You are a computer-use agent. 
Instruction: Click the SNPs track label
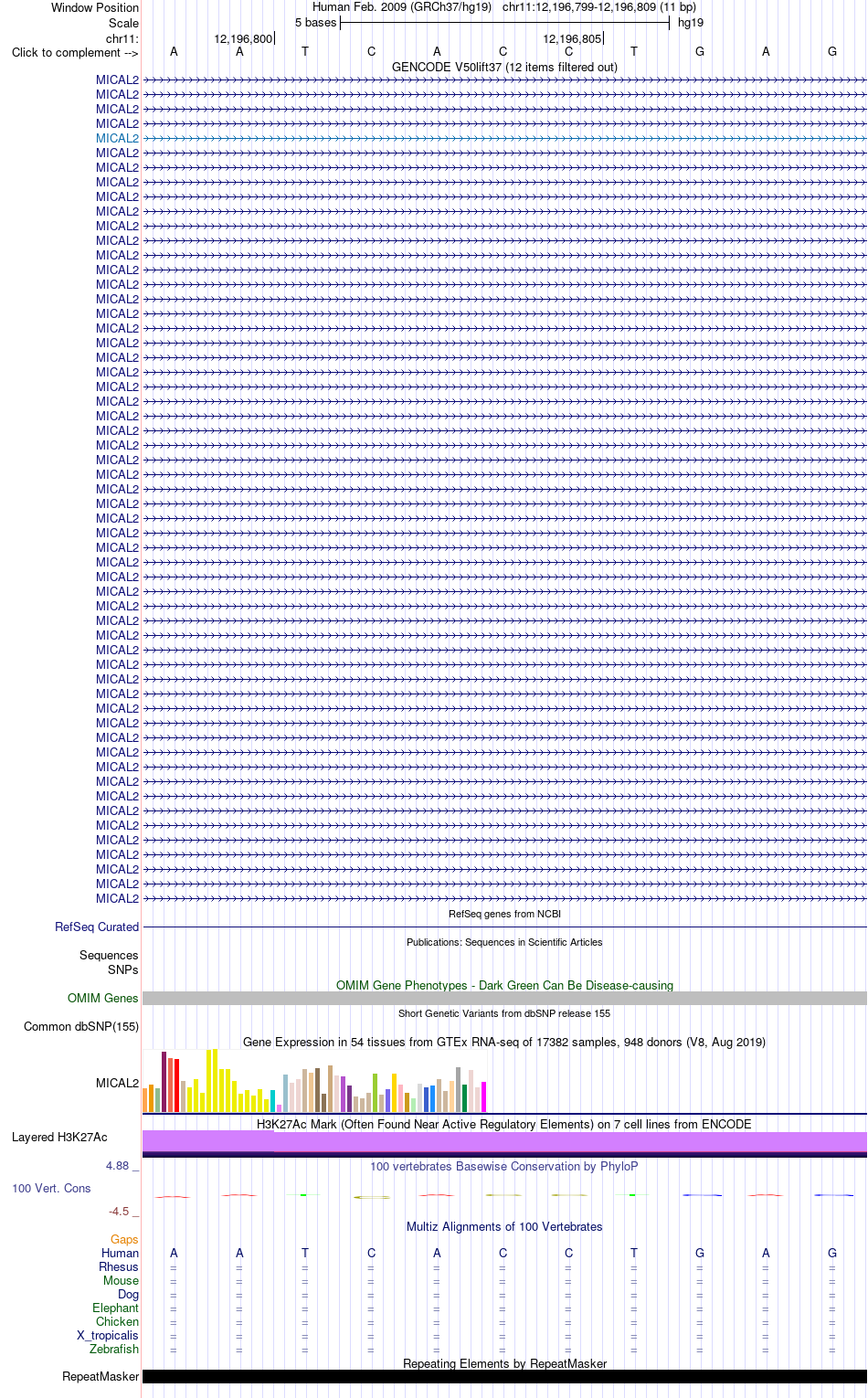(x=123, y=969)
